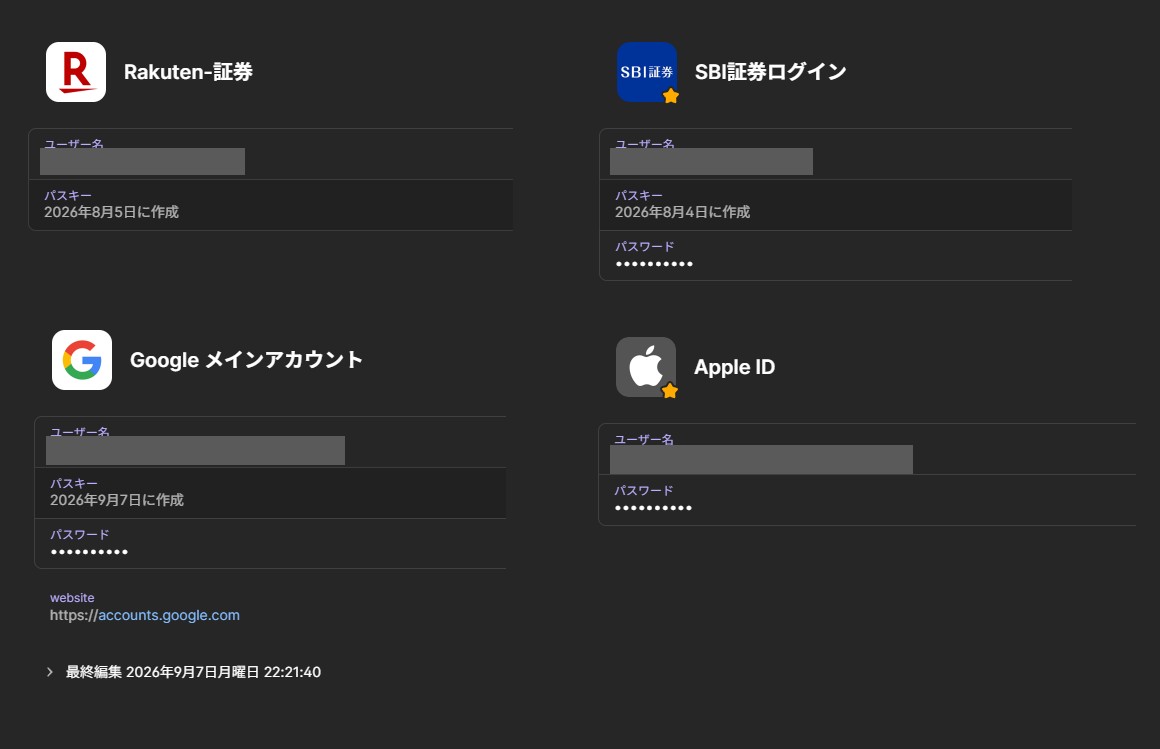
Task: Click the SBI証券ログイン title text
Action: click(770, 72)
